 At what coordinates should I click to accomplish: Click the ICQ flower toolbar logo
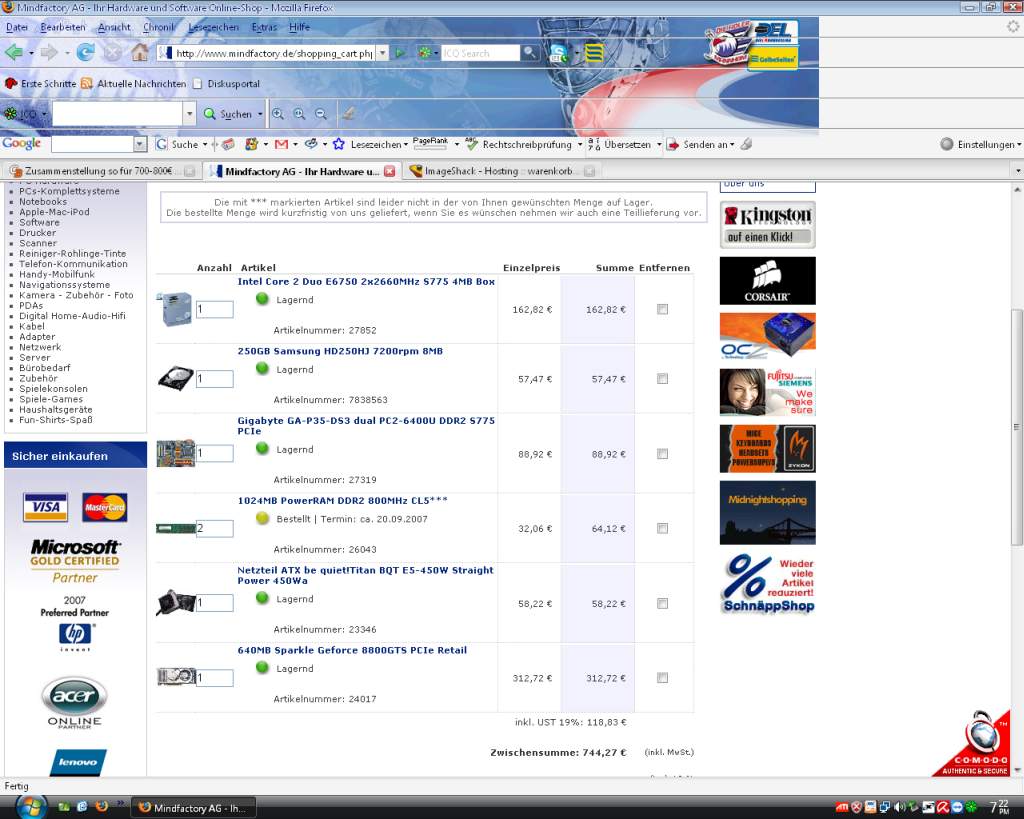click(x=11, y=114)
